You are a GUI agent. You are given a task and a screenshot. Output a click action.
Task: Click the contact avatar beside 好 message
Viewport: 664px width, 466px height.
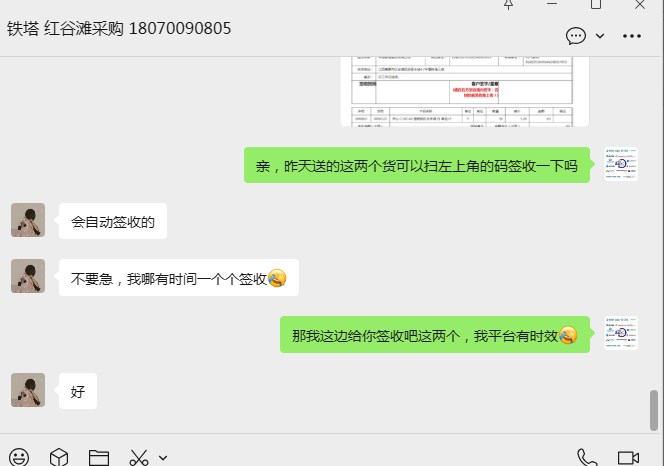coord(28,391)
